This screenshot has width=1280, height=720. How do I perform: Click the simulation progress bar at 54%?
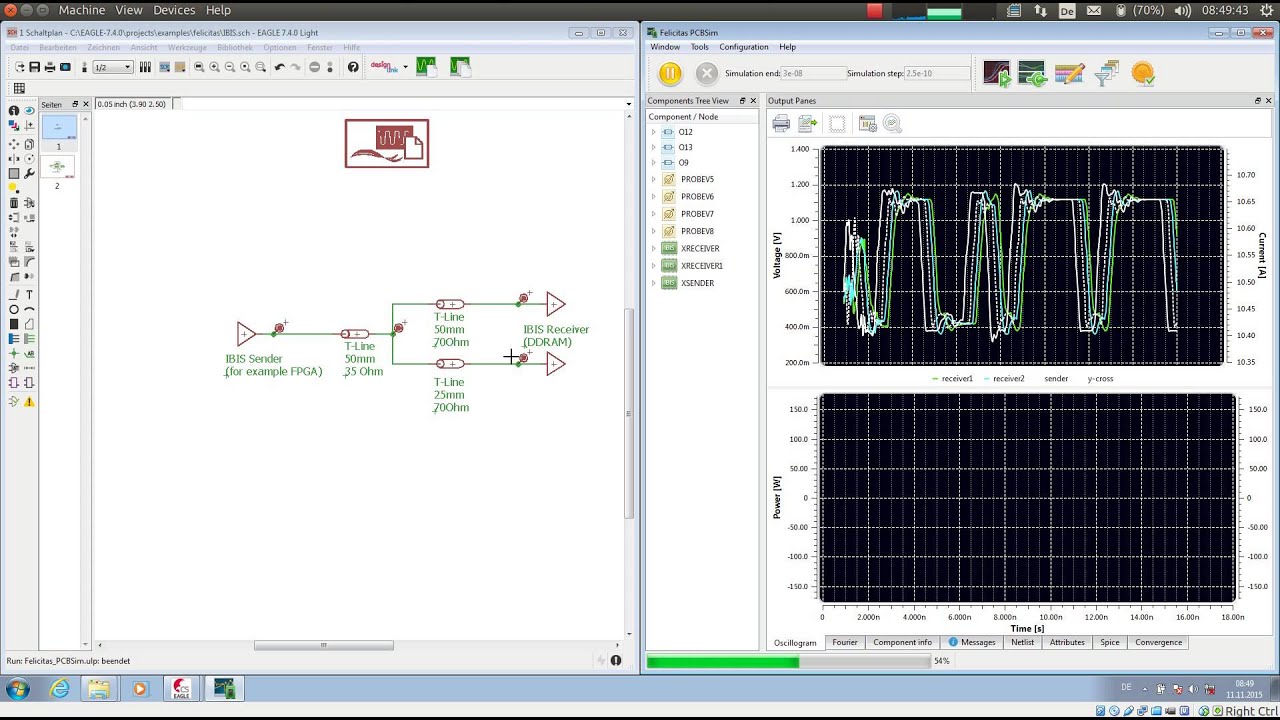click(788, 661)
